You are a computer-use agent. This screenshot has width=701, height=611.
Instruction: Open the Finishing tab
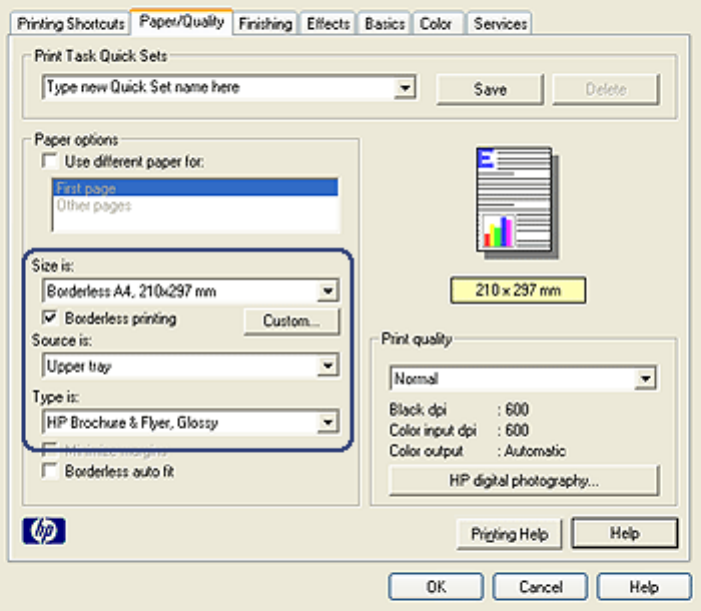(x=265, y=24)
